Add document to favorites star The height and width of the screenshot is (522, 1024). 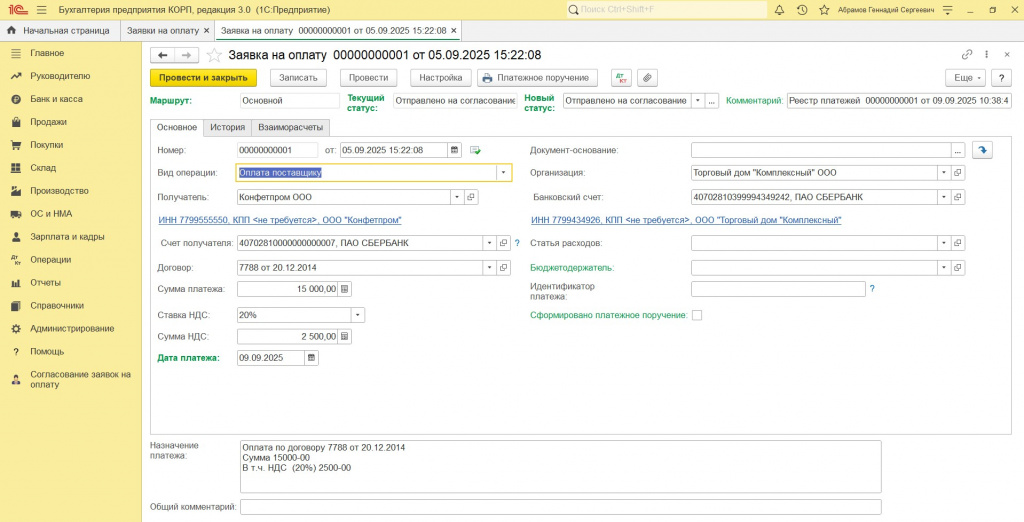(x=214, y=56)
